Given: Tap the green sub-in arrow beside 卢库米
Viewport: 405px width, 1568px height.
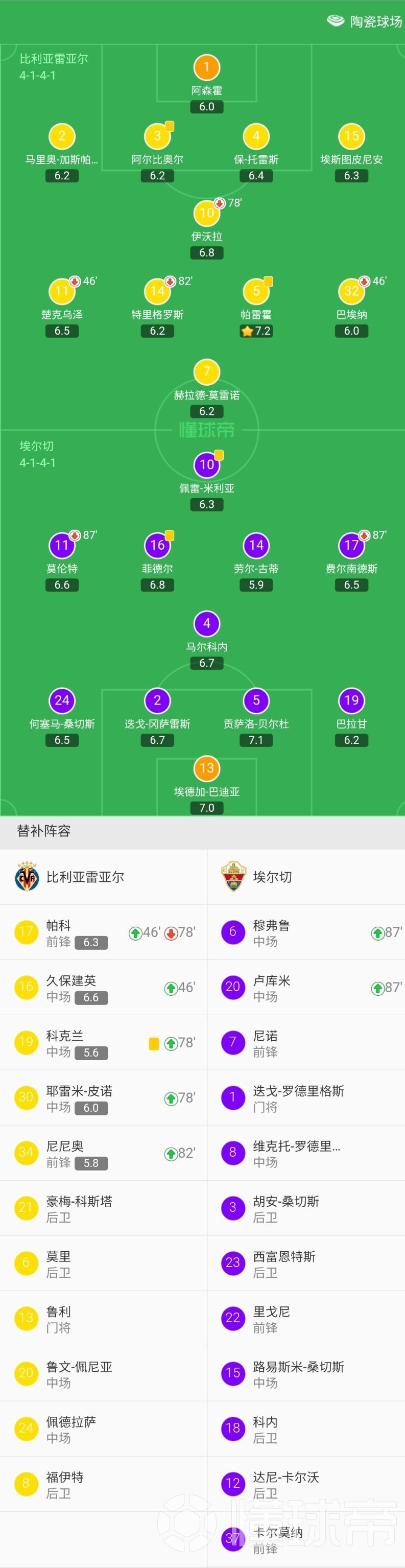Looking at the screenshot, I should 377,989.
